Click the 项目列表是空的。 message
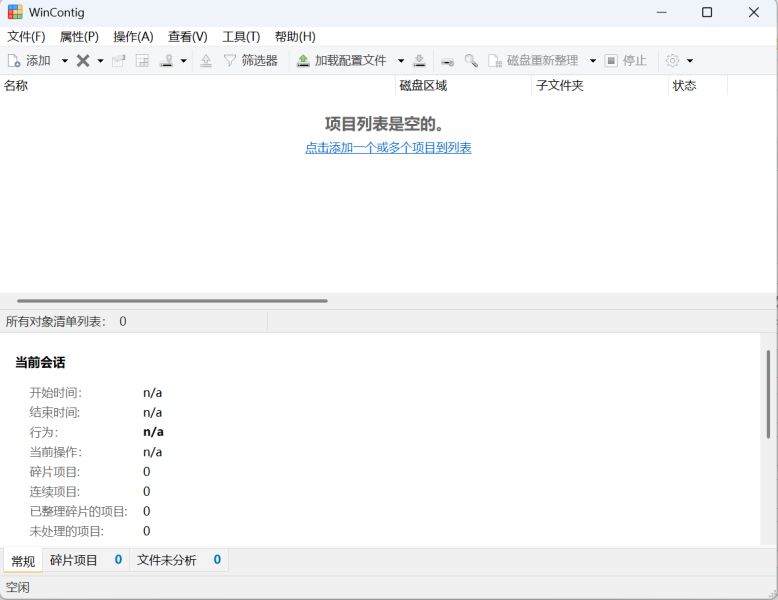Screen dimensions: 778x600 coord(385,124)
